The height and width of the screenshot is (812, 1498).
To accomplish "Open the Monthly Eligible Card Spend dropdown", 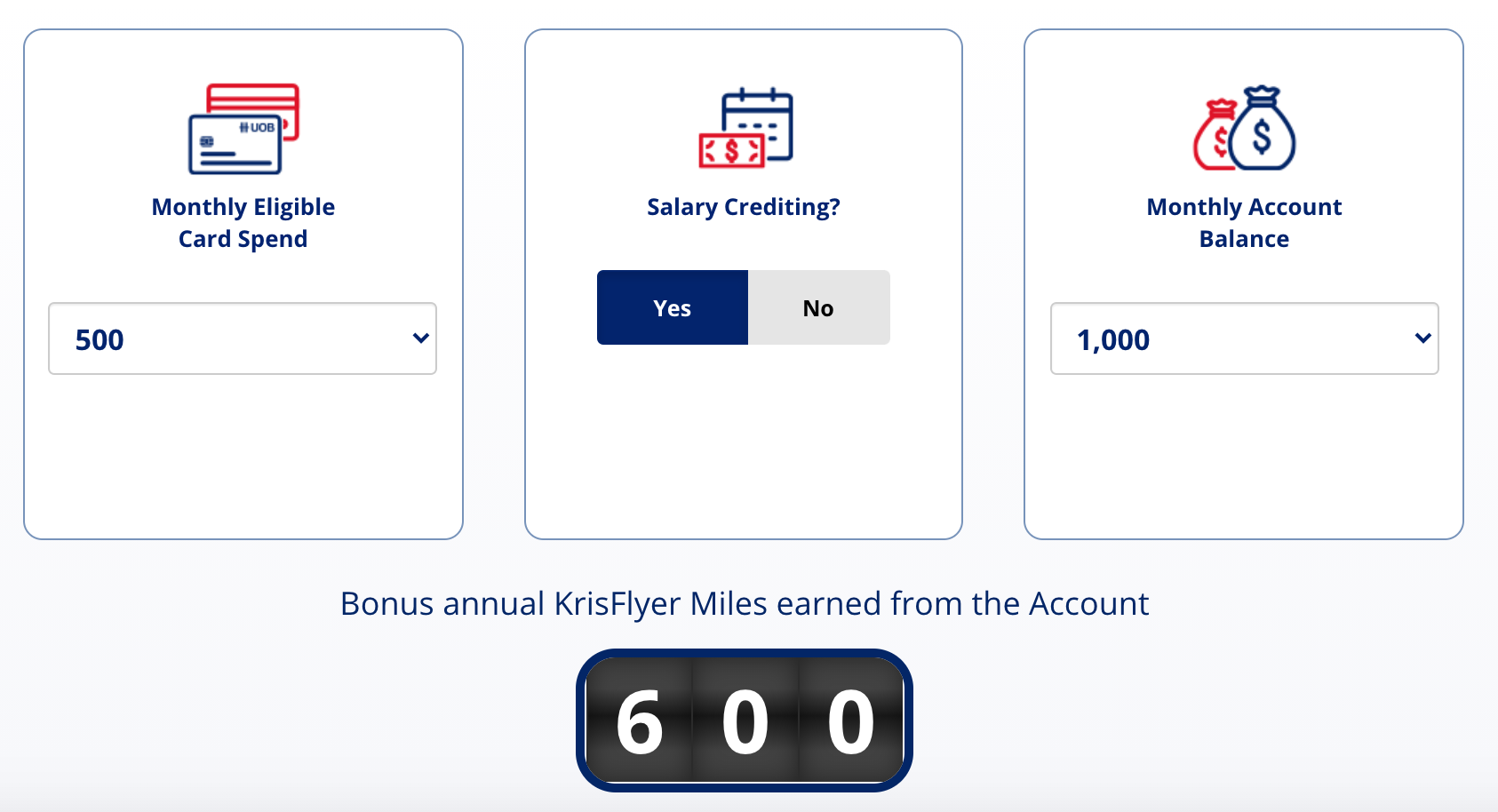I will click(x=243, y=338).
